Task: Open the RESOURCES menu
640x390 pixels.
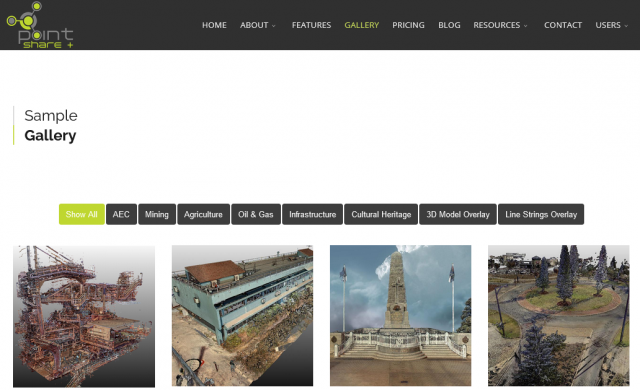Action: click(x=497, y=25)
